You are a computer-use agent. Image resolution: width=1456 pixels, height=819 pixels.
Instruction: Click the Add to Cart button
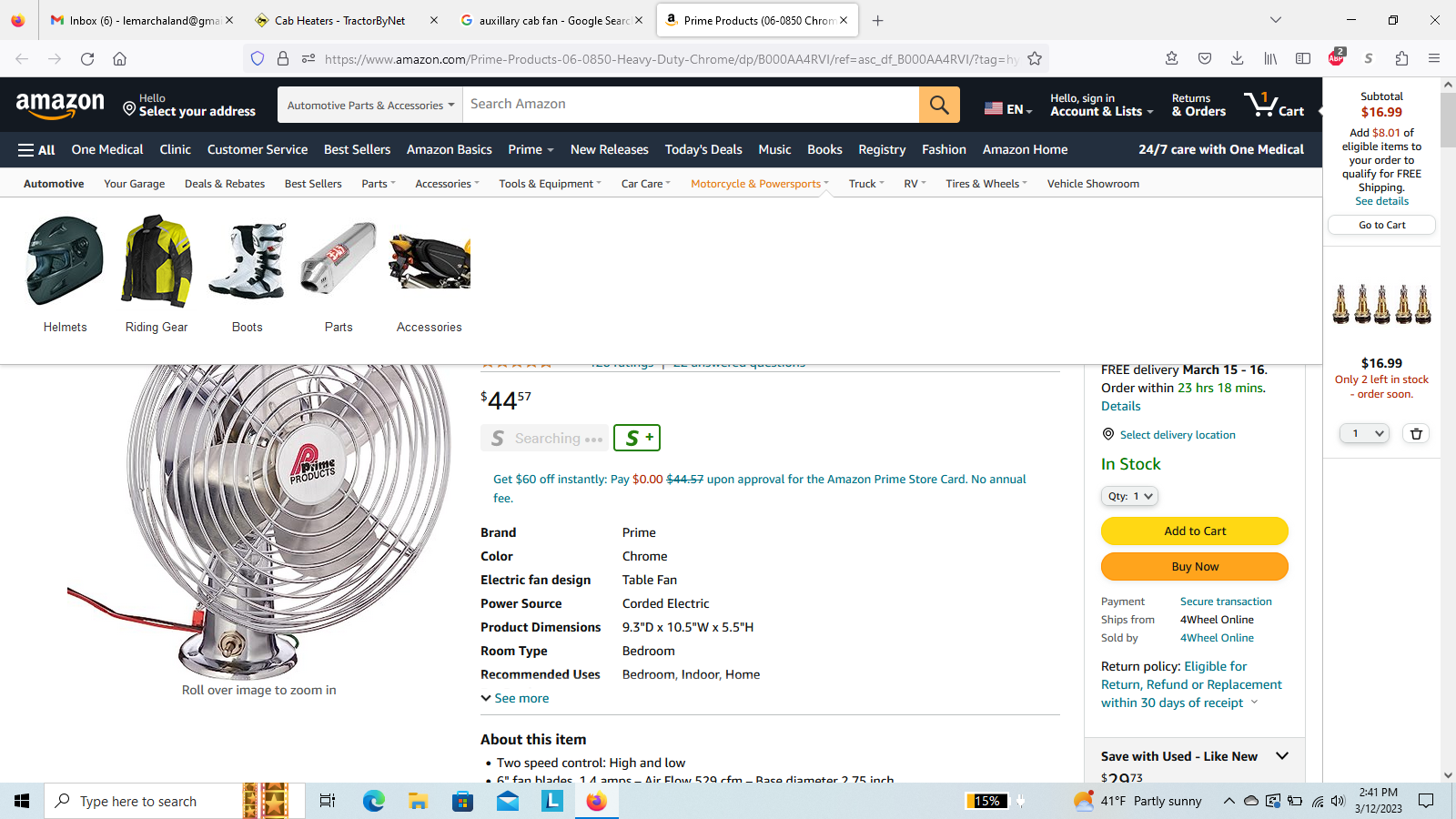pyautogui.click(x=1194, y=531)
